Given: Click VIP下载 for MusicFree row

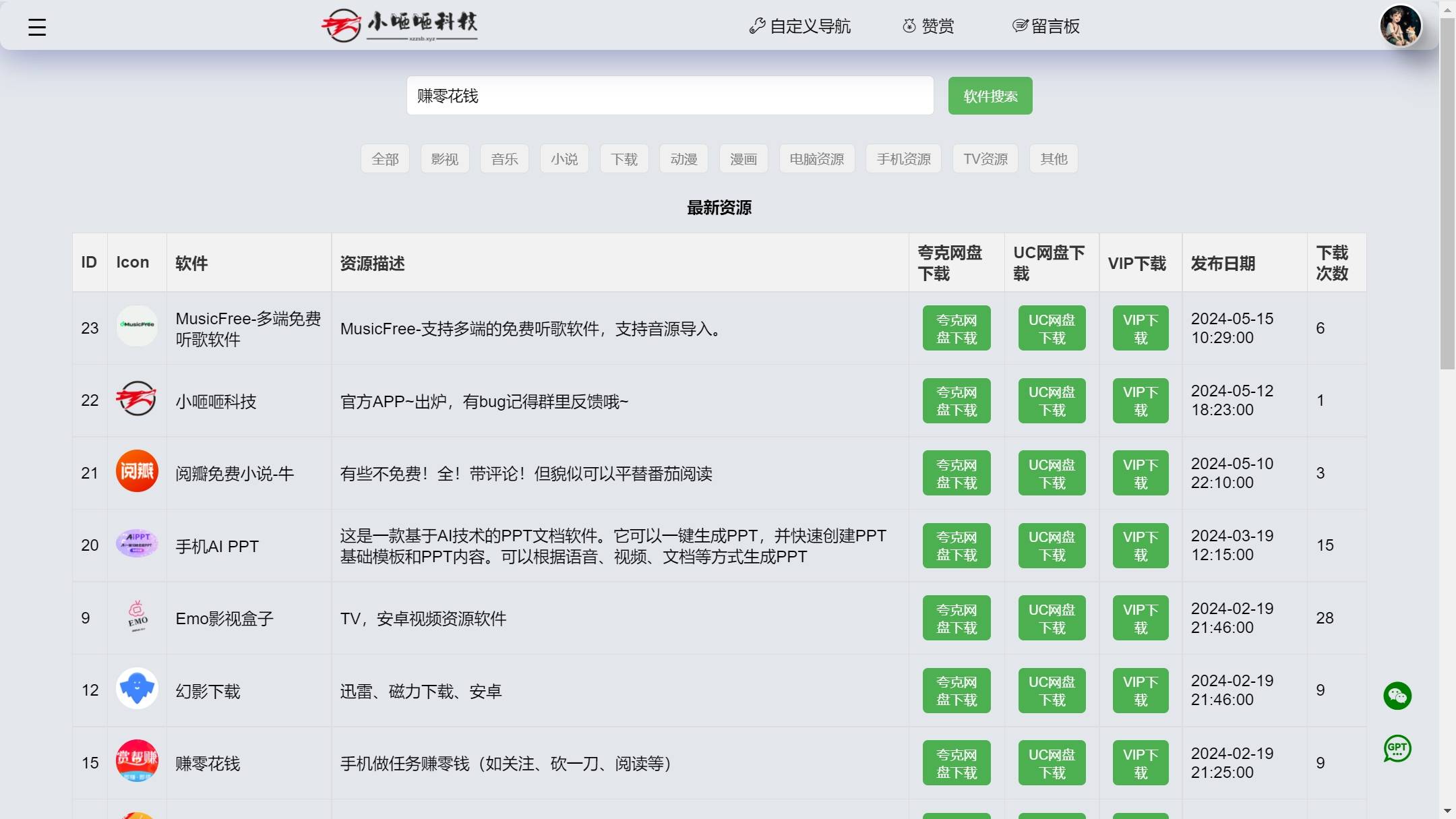Looking at the screenshot, I should pyautogui.click(x=1141, y=328).
